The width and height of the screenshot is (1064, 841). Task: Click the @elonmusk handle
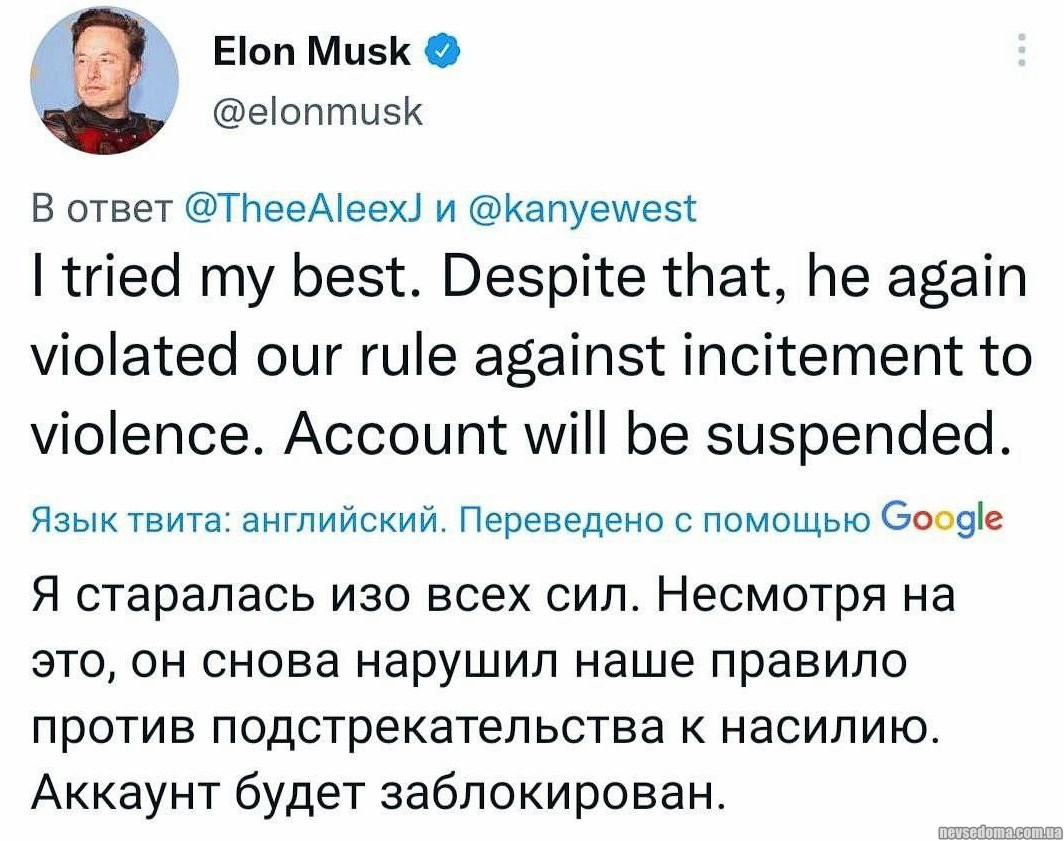(319, 112)
